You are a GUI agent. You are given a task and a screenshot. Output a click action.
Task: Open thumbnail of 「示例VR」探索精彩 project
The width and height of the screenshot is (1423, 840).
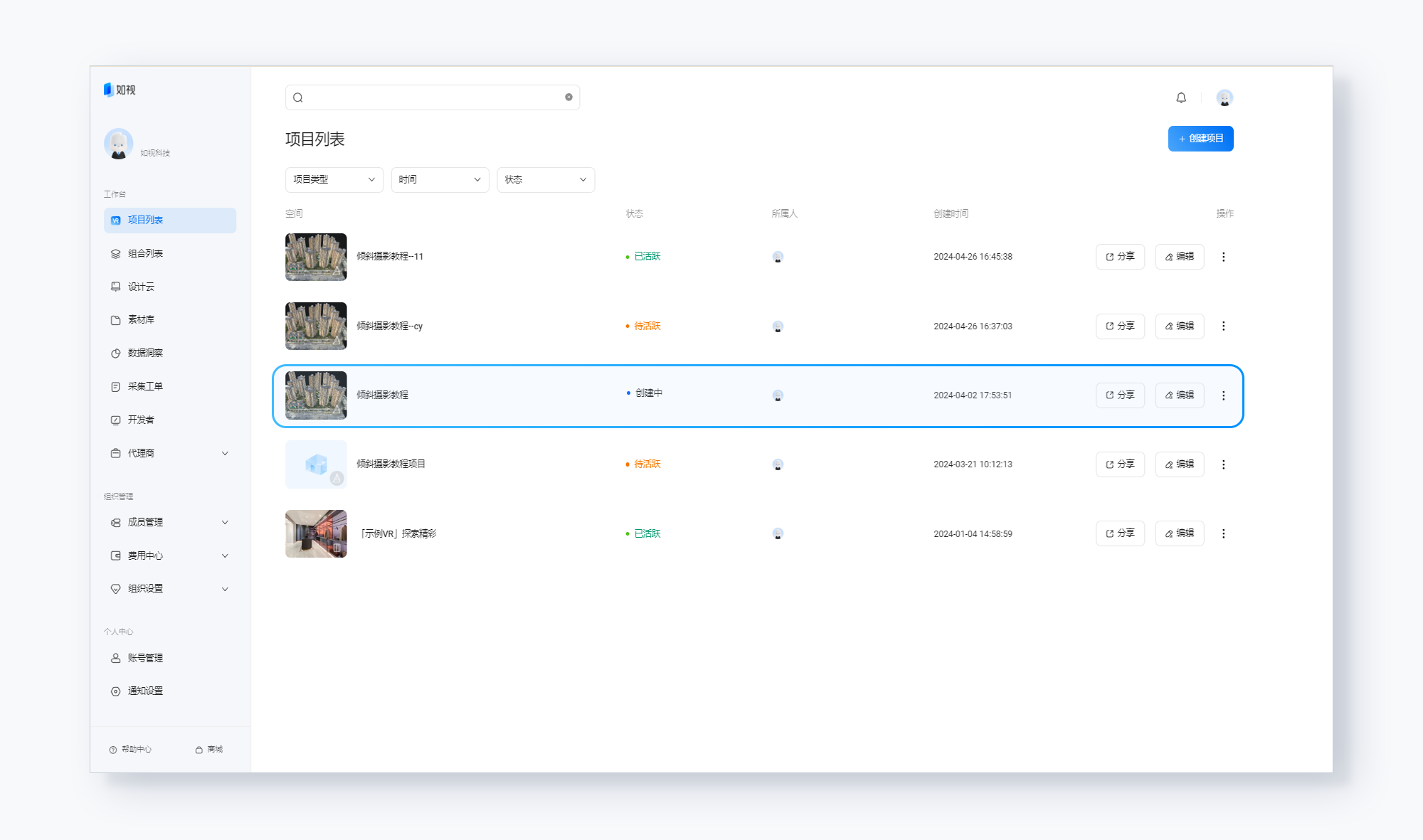coord(316,533)
